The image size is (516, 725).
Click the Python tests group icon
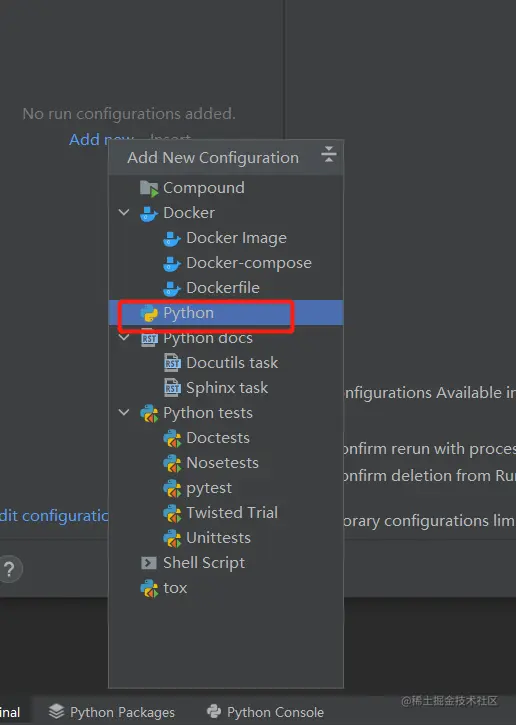coord(149,413)
